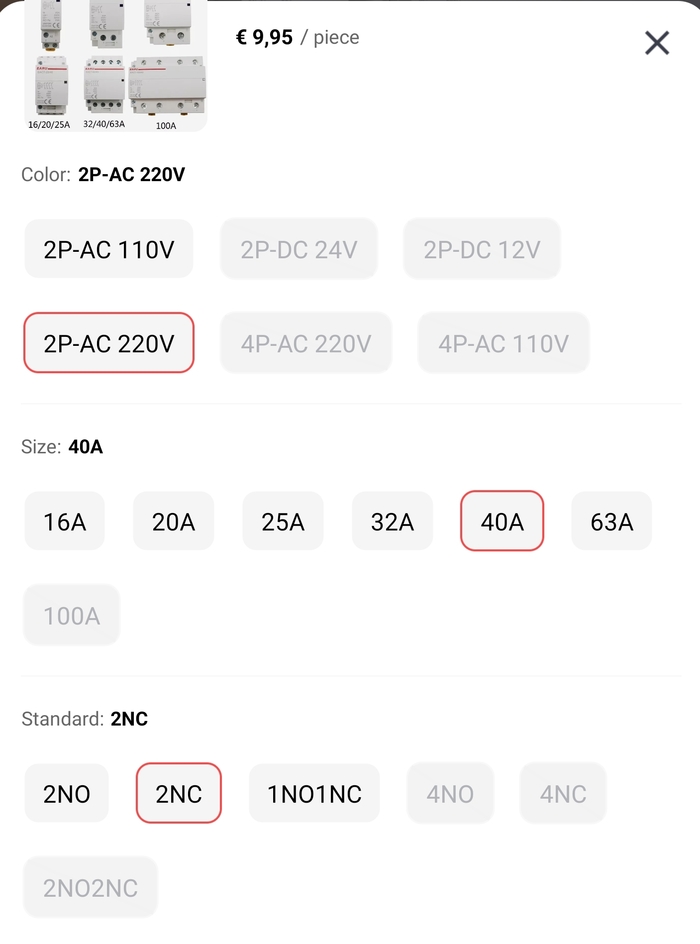Image resolution: width=700 pixels, height=944 pixels.
Task: Pick the 1NO1NC standard option
Action: tap(314, 794)
